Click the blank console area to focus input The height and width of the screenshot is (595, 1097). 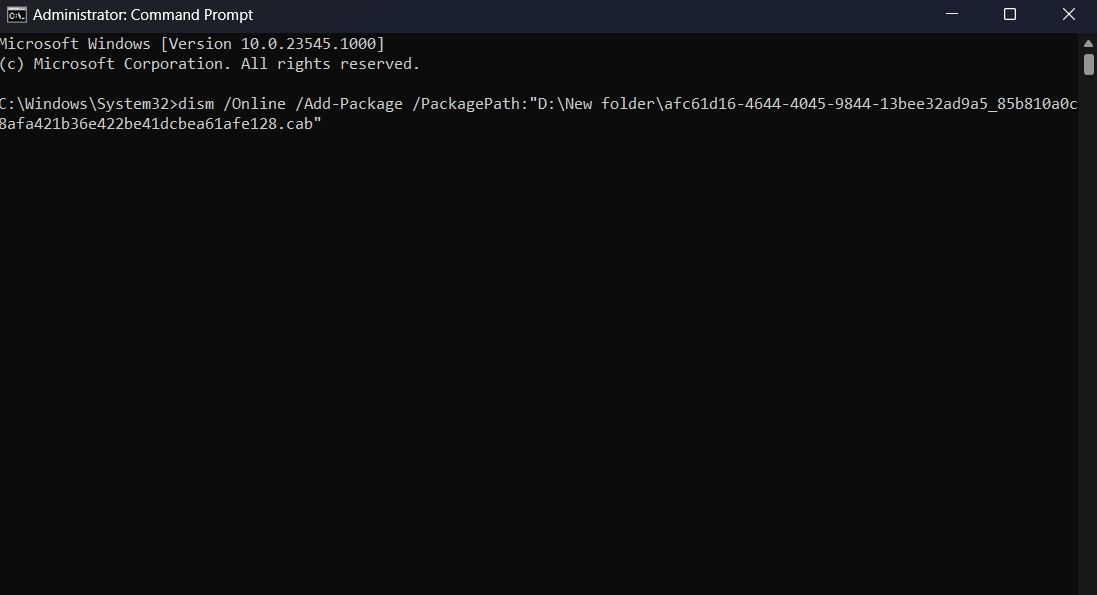tap(500, 350)
